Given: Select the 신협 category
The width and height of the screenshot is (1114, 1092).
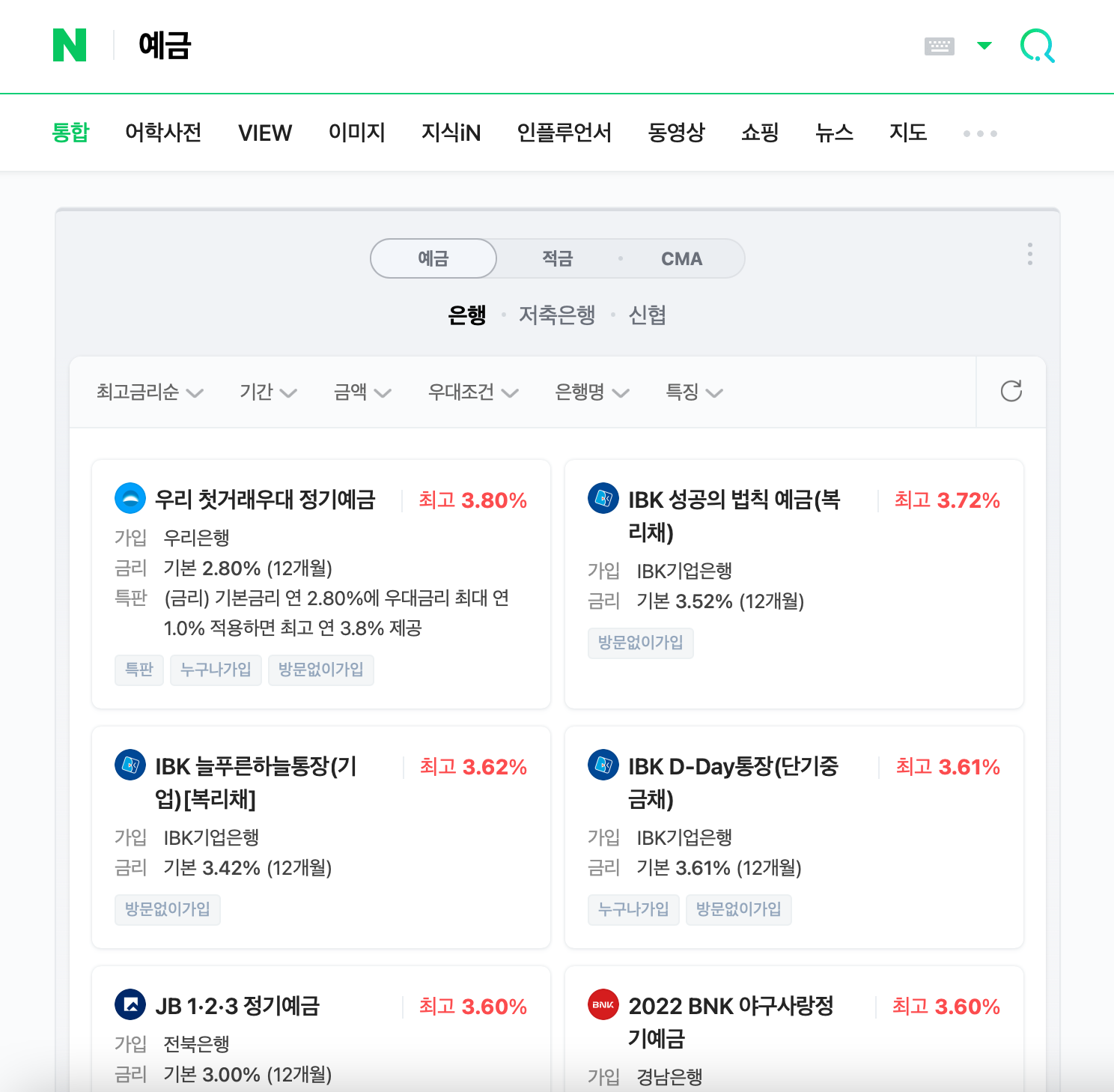Looking at the screenshot, I should tap(648, 315).
